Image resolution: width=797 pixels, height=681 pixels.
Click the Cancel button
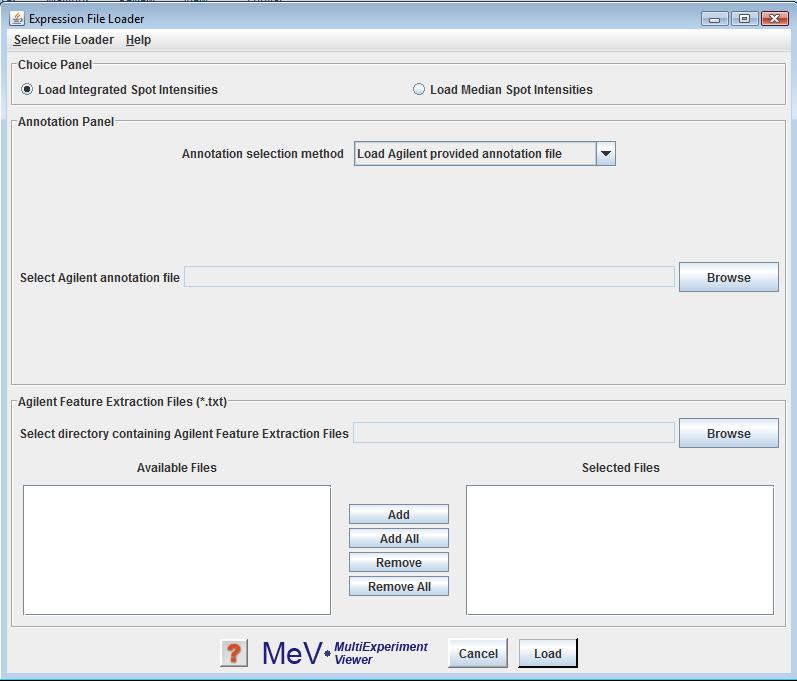(x=478, y=653)
